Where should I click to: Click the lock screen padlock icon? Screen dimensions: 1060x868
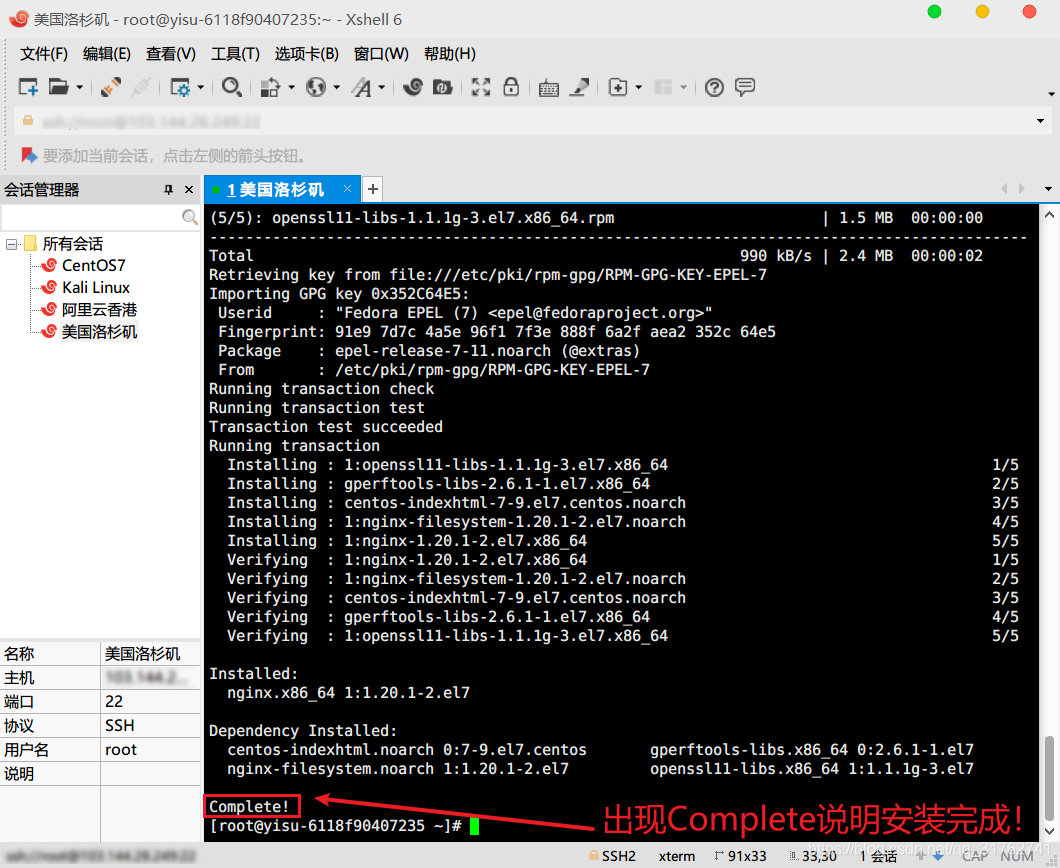511,87
